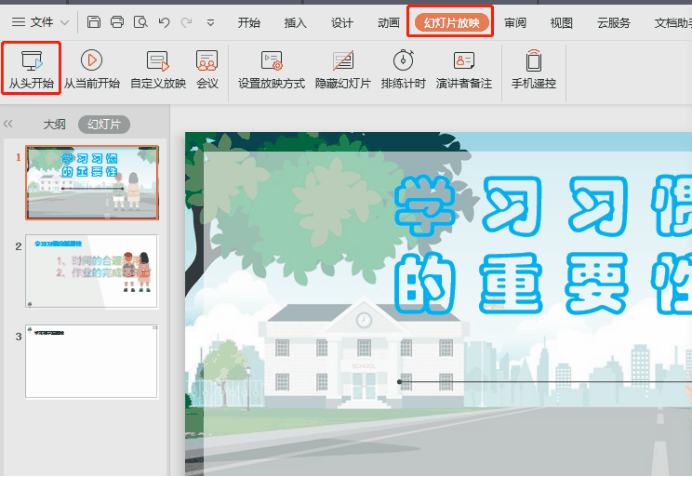The width and height of the screenshot is (692, 477).
Task: Click the Print icon
Action: tap(117, 22)
